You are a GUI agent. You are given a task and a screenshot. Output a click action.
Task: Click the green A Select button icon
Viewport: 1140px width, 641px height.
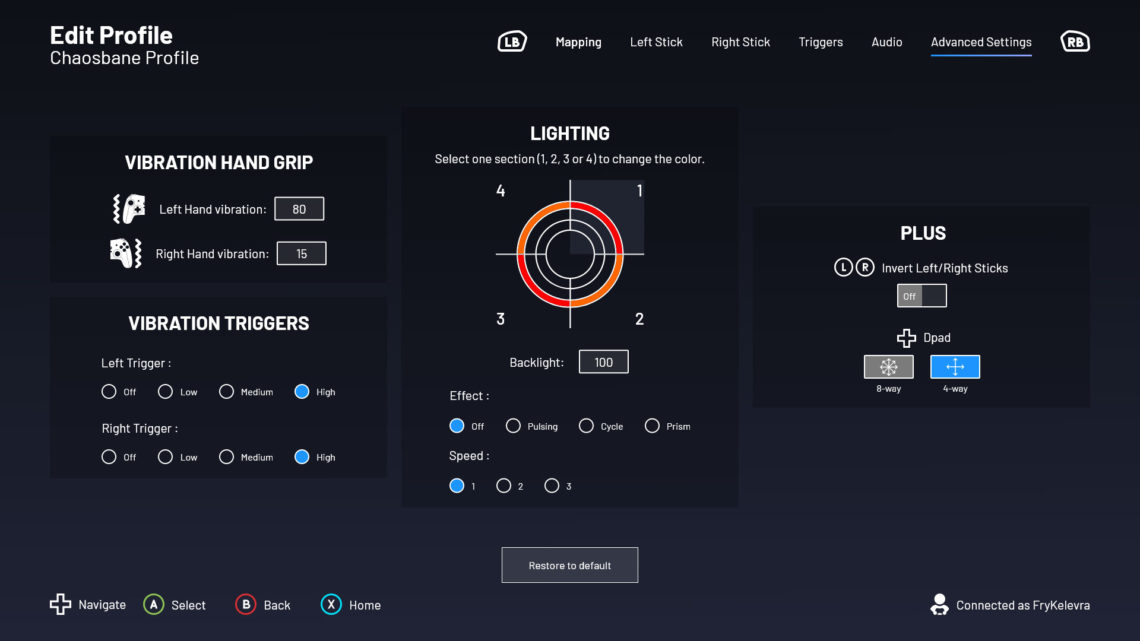tap(153, 605)
